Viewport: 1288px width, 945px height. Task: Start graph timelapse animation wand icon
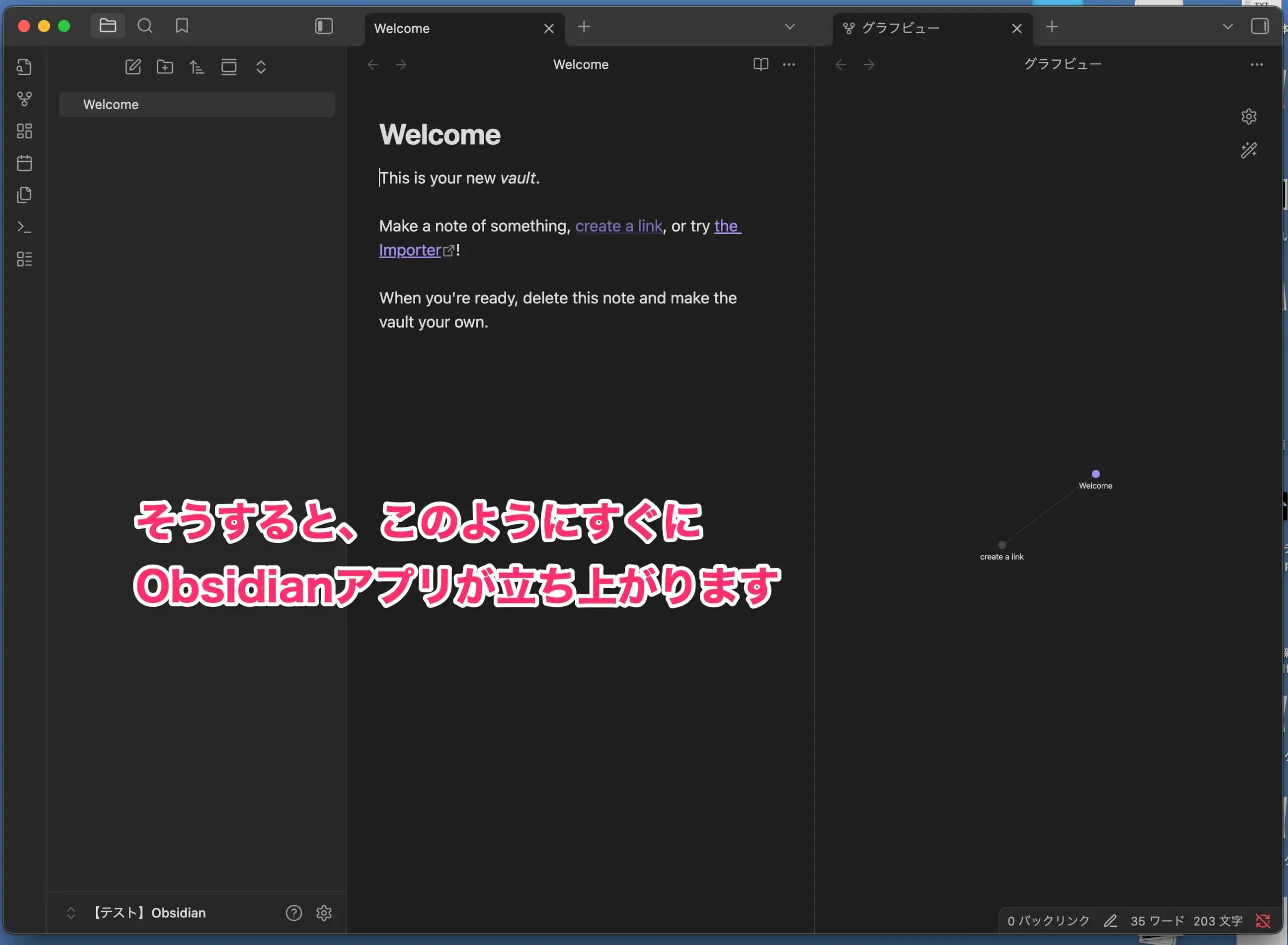[1249, 150]
